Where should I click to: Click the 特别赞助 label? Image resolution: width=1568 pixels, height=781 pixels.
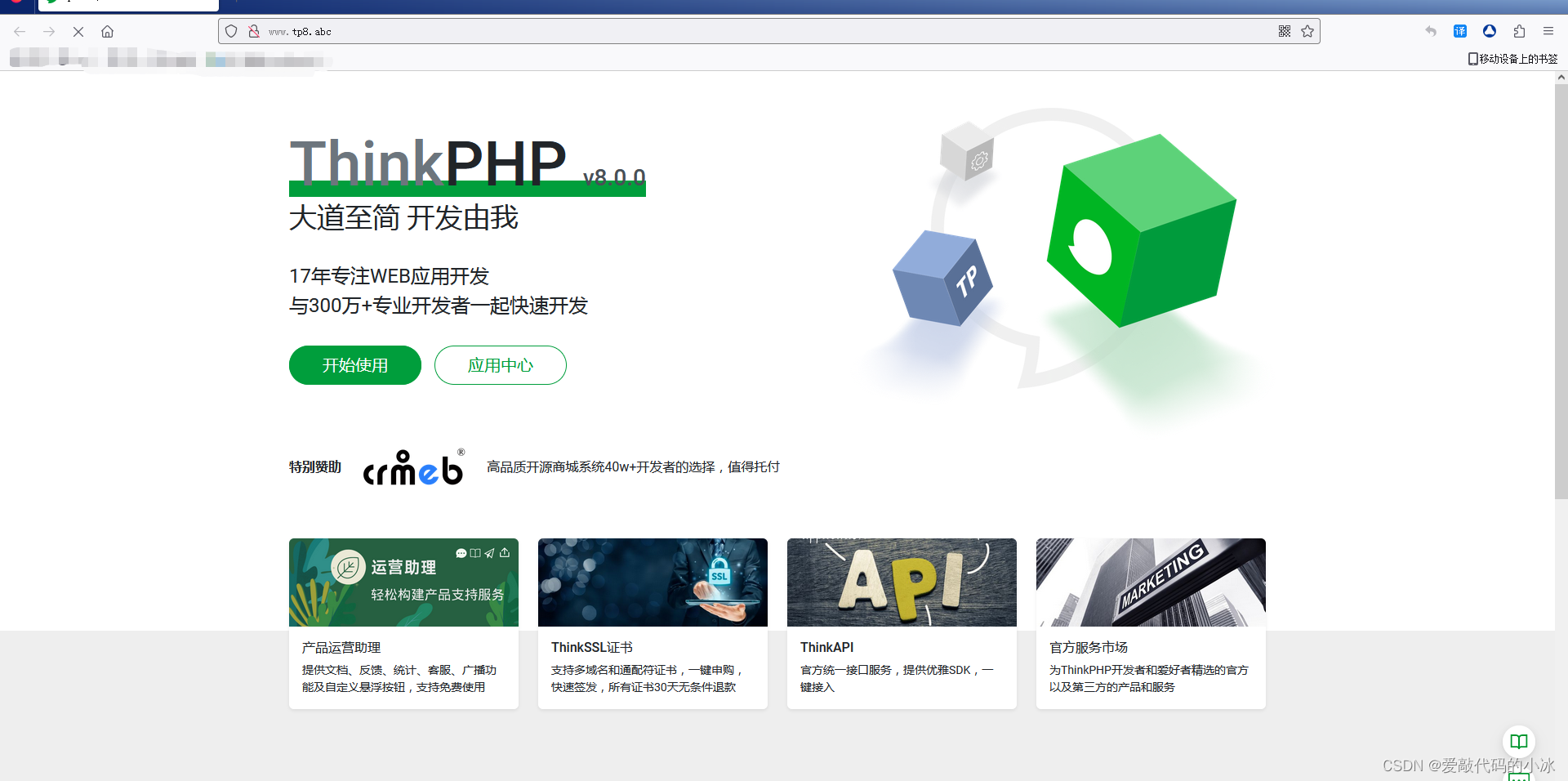click(x=315, y=467)
